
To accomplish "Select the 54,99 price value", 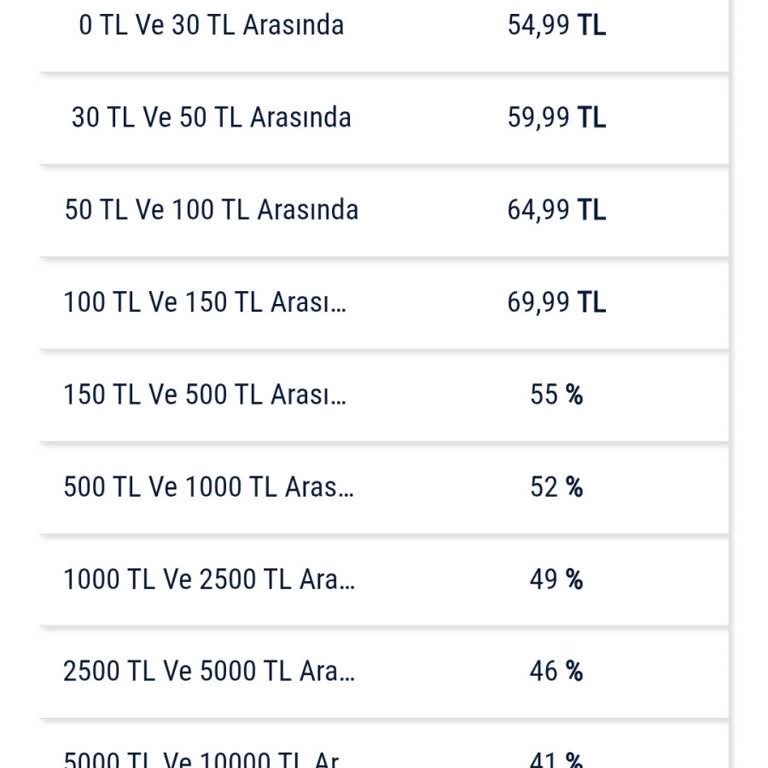I will coord(538,25).
